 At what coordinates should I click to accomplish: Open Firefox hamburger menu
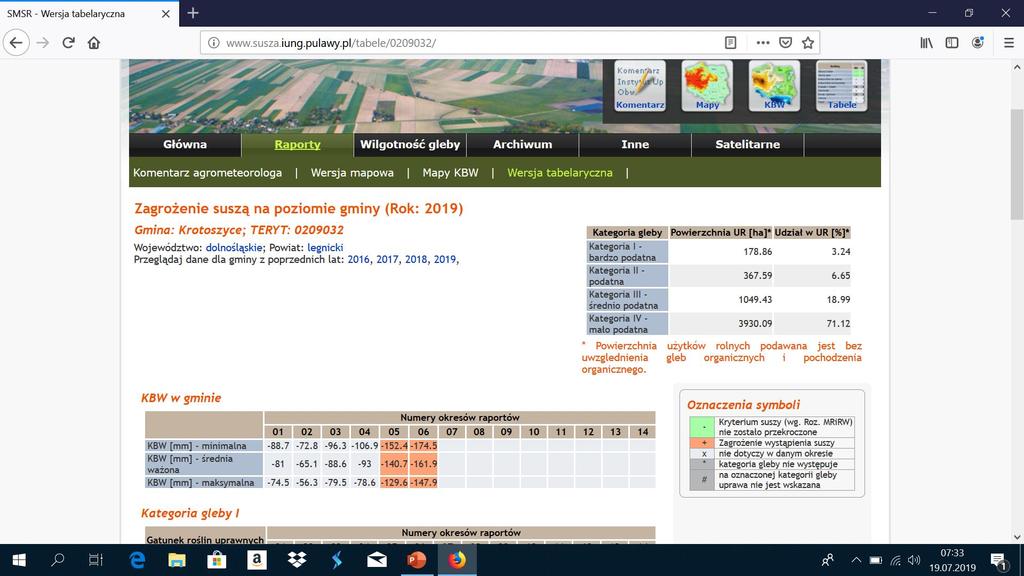[1009, 43]
